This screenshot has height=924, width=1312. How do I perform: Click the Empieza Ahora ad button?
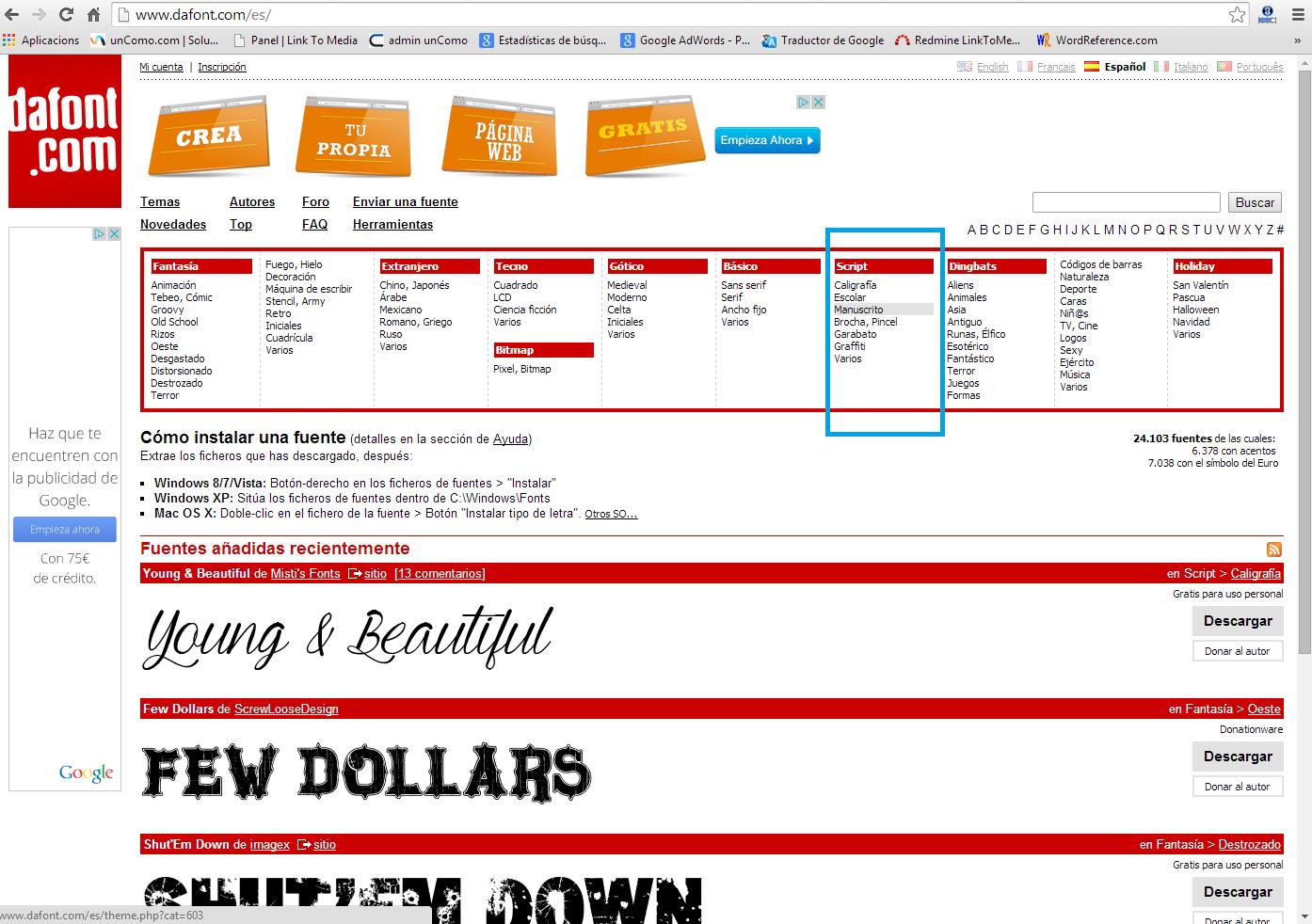pos(766,140)
